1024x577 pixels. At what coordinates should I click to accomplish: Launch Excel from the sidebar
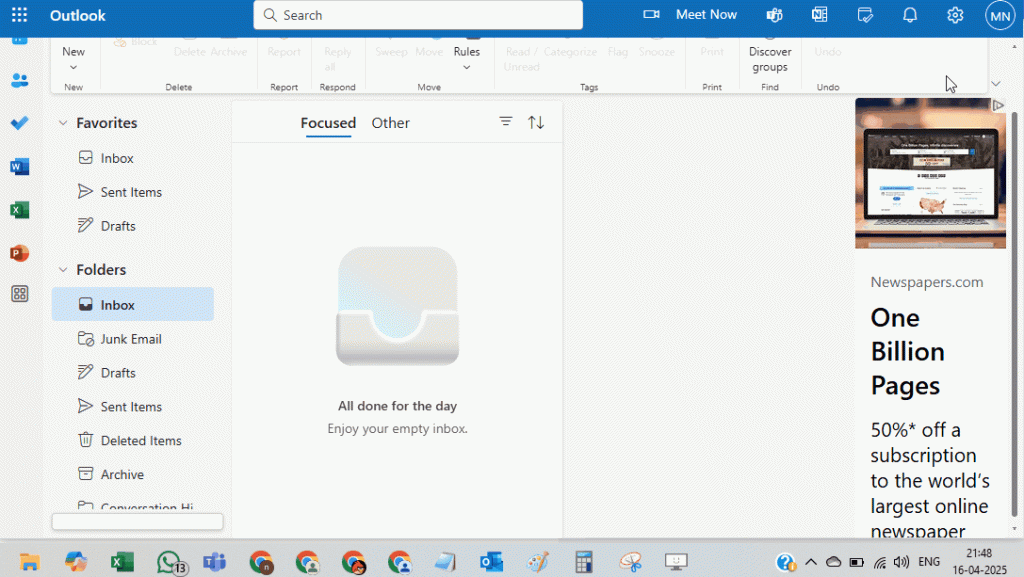(x=20, y=210)
